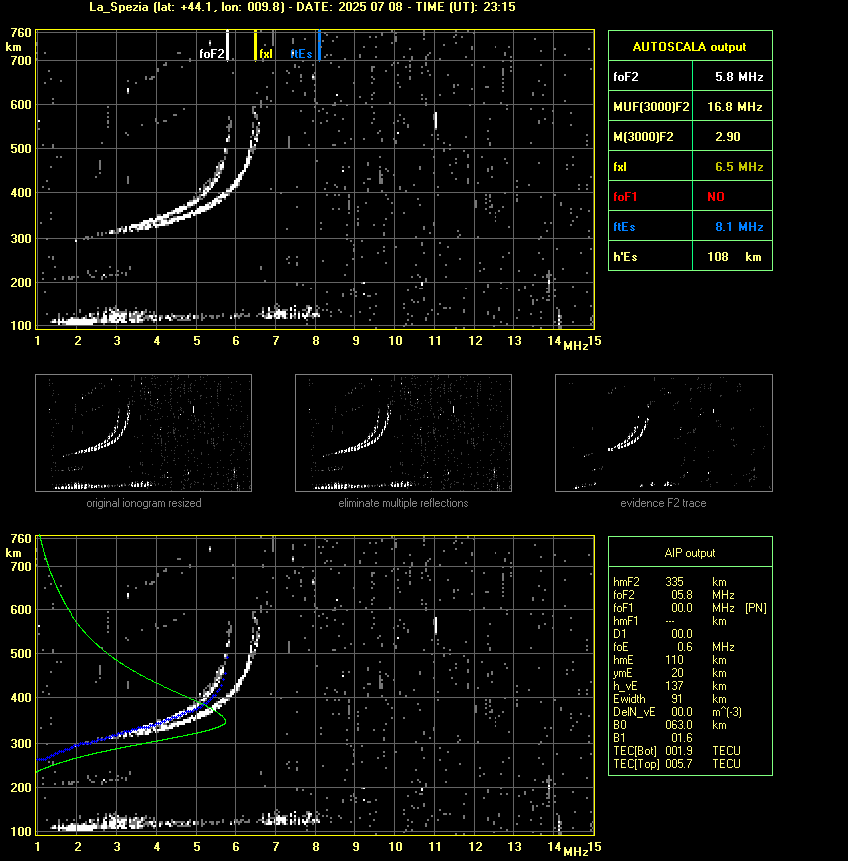Click the [PN] flag beside foF1 in AIP
848x861 pixels.
pyautogui.click(x=756, y=608)
